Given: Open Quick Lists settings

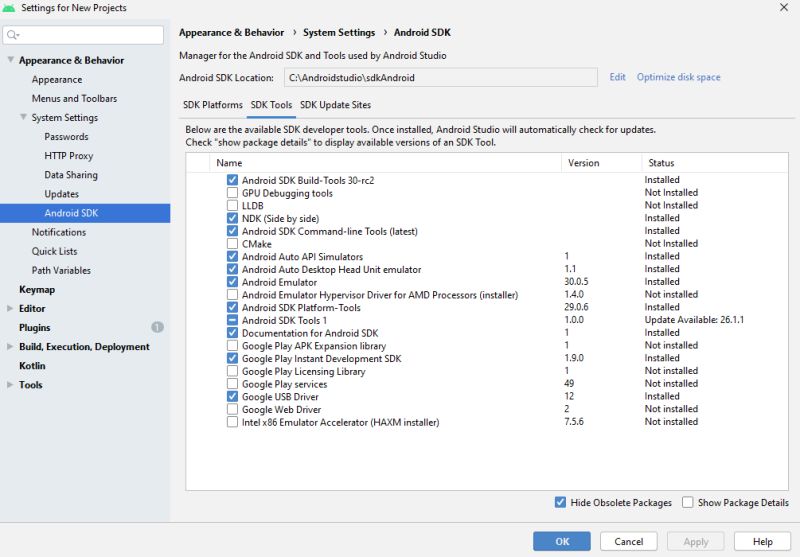Looking at the screenshot, I should click(55, 251).
